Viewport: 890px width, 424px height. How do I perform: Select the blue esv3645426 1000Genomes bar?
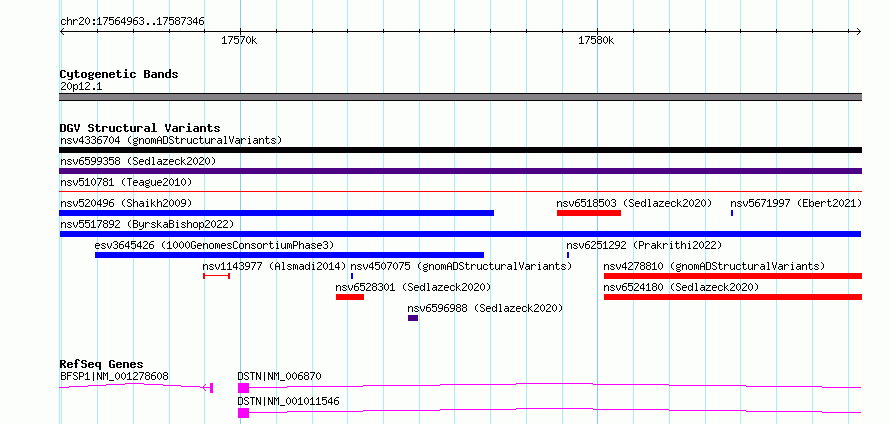[x=289, y=255]
